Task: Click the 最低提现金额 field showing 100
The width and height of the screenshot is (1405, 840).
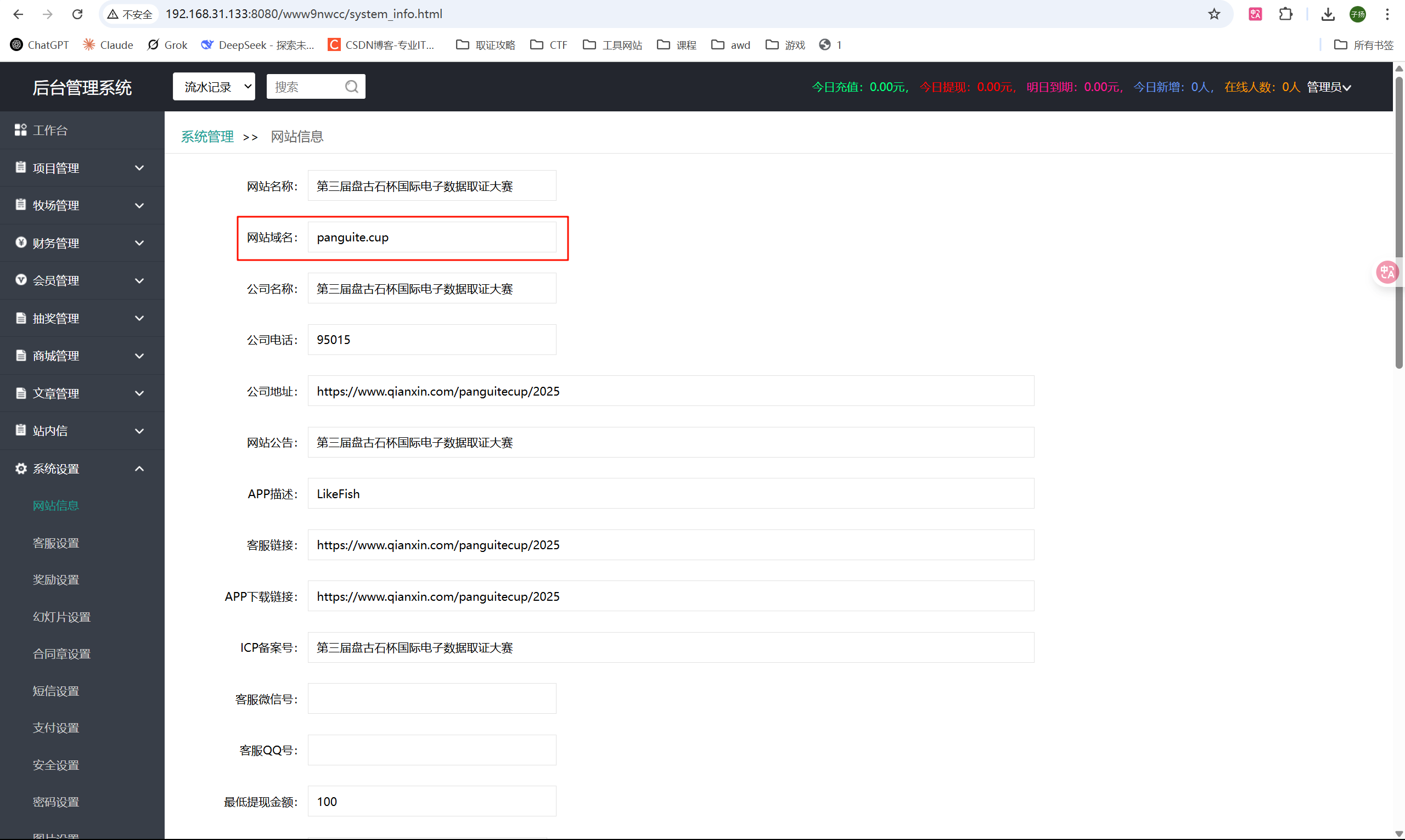Action: (432, 802)
